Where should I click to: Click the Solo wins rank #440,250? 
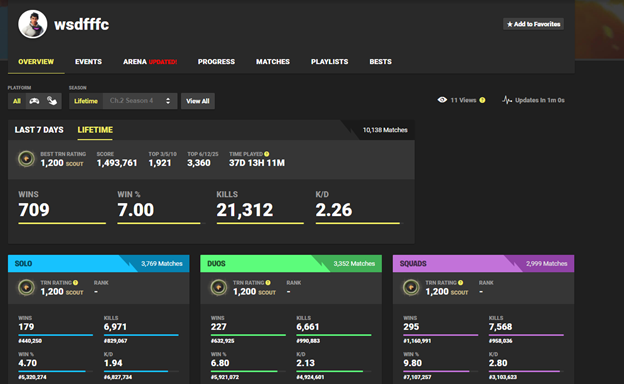(x=30, y=341)
